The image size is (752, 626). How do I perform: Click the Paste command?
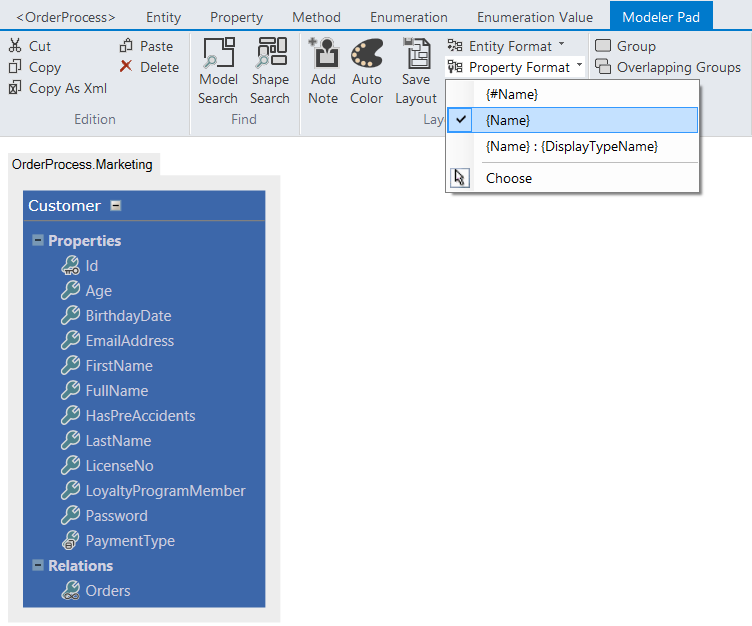click(x=146, y=46)
